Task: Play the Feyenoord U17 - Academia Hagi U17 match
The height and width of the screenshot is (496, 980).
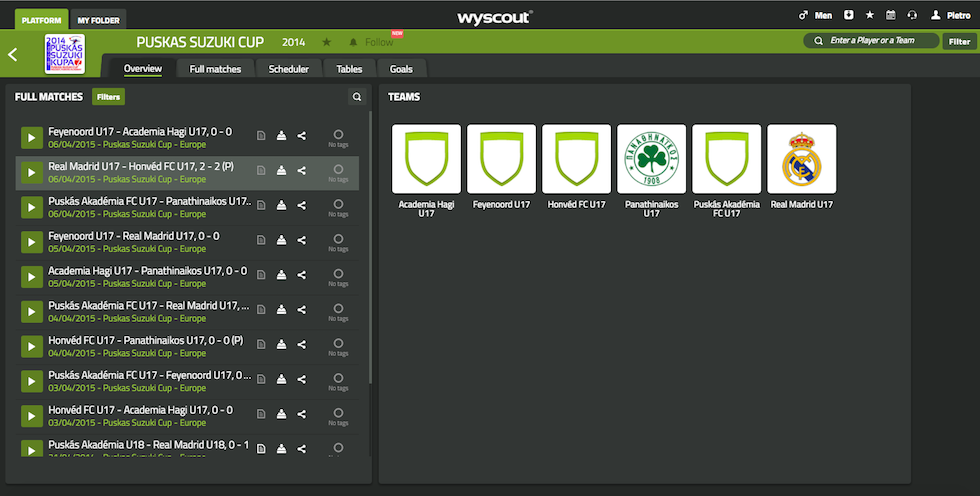Action: [x=31, y=137]
